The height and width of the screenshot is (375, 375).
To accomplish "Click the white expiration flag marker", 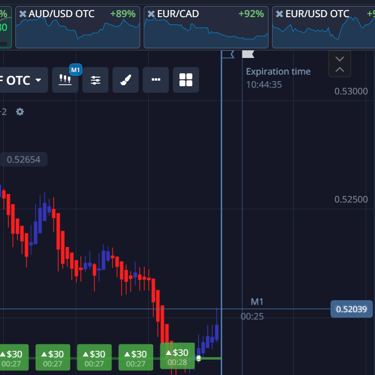I will click(248, 54).
